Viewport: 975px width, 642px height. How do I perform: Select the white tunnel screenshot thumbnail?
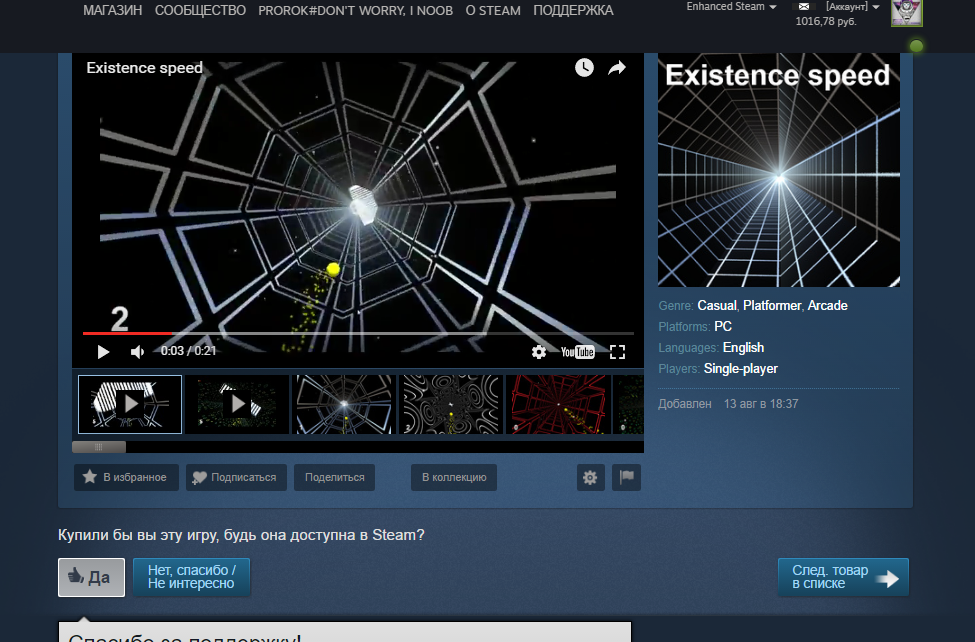click(344, 404)
